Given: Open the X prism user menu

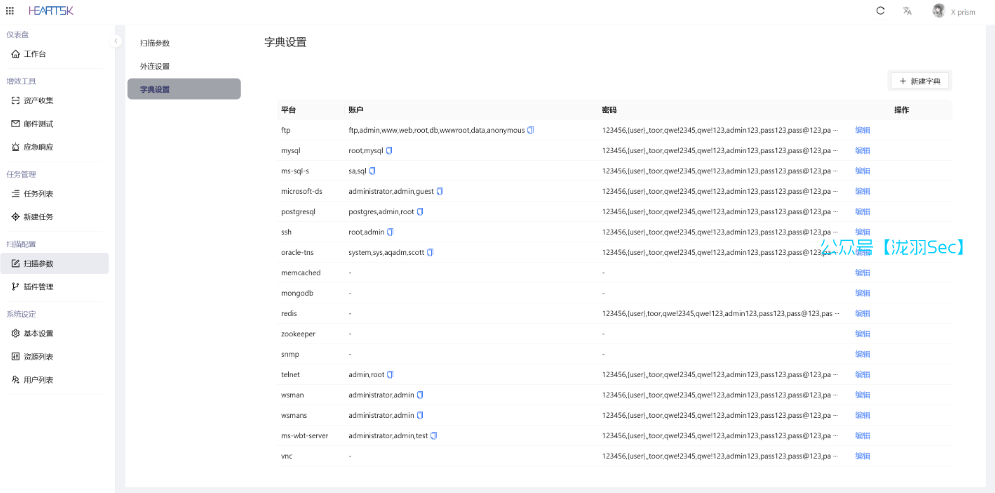Looking at the screenshot, I should click(954, 11).
